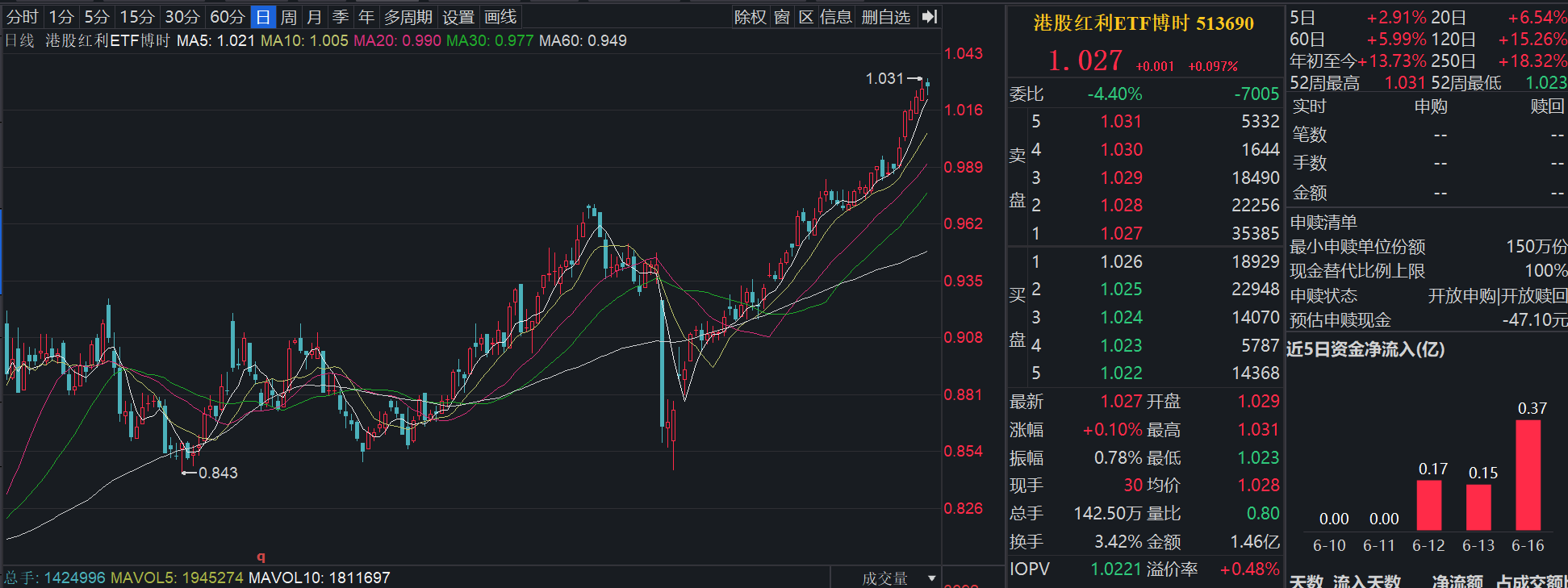Click the latest price 1.027 header
The image size is (1568, 588).
tap(1085, 60)
